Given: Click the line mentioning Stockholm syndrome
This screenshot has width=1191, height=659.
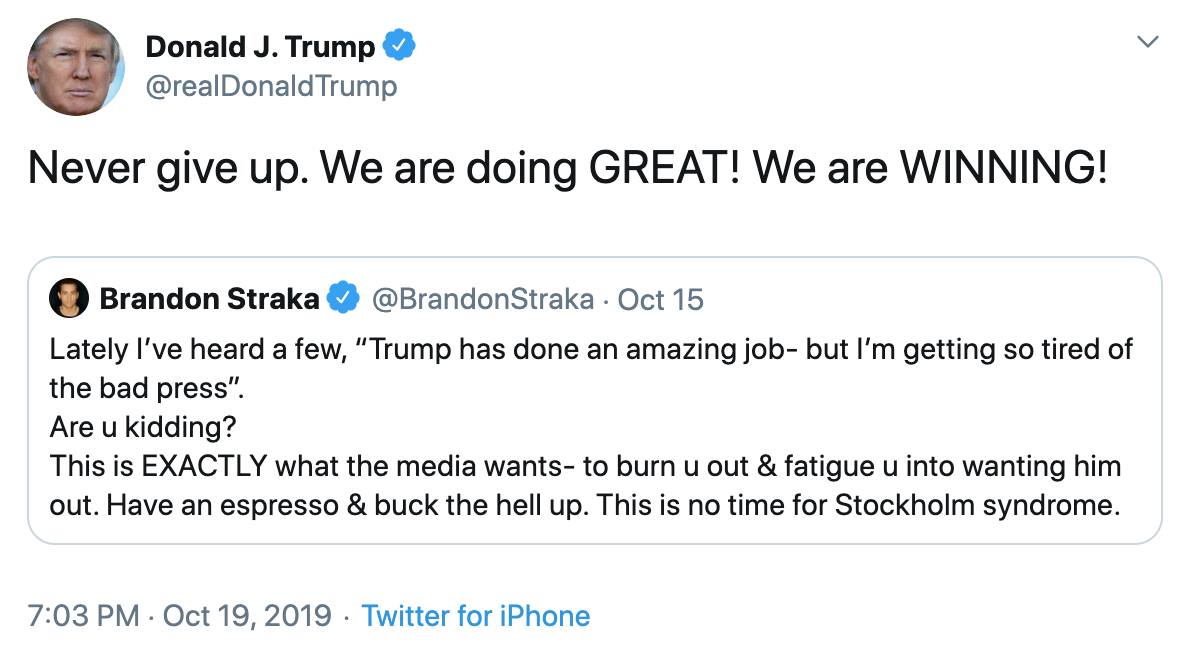Looking at the screenshot, I should tap(583, 504).
